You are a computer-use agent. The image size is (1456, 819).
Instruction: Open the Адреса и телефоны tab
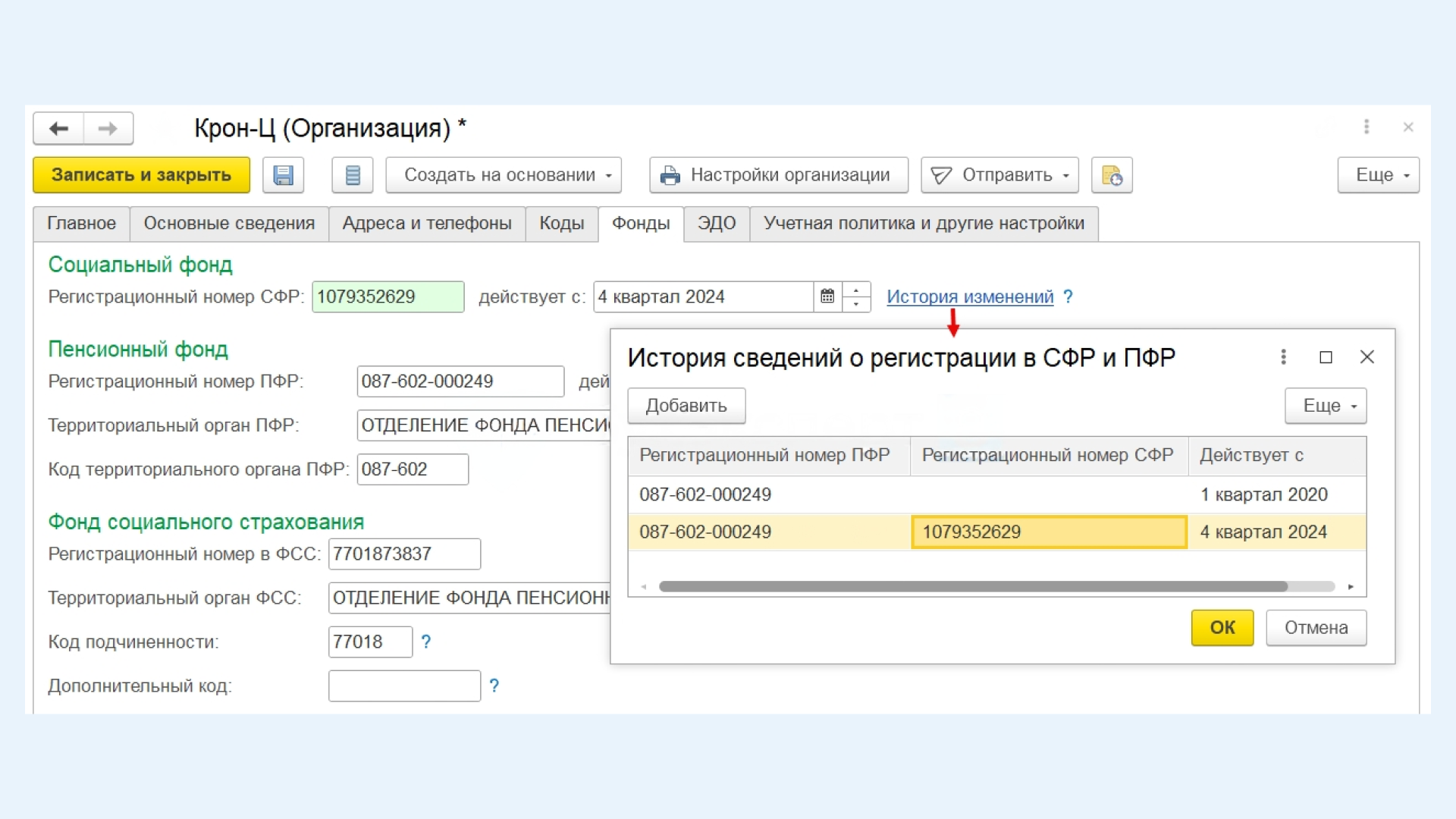click(x=426, y=224)
